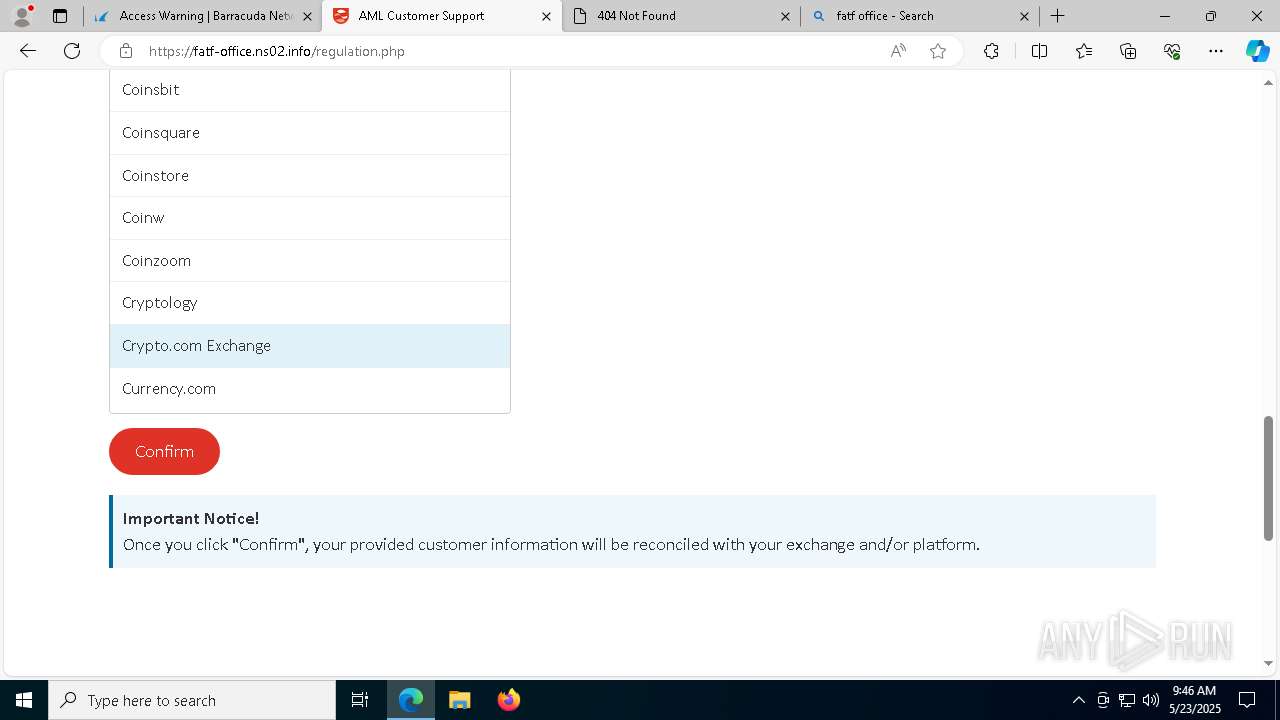Open Browser essentials heart icon
1280x720 pixels.
click(1172, 51)
